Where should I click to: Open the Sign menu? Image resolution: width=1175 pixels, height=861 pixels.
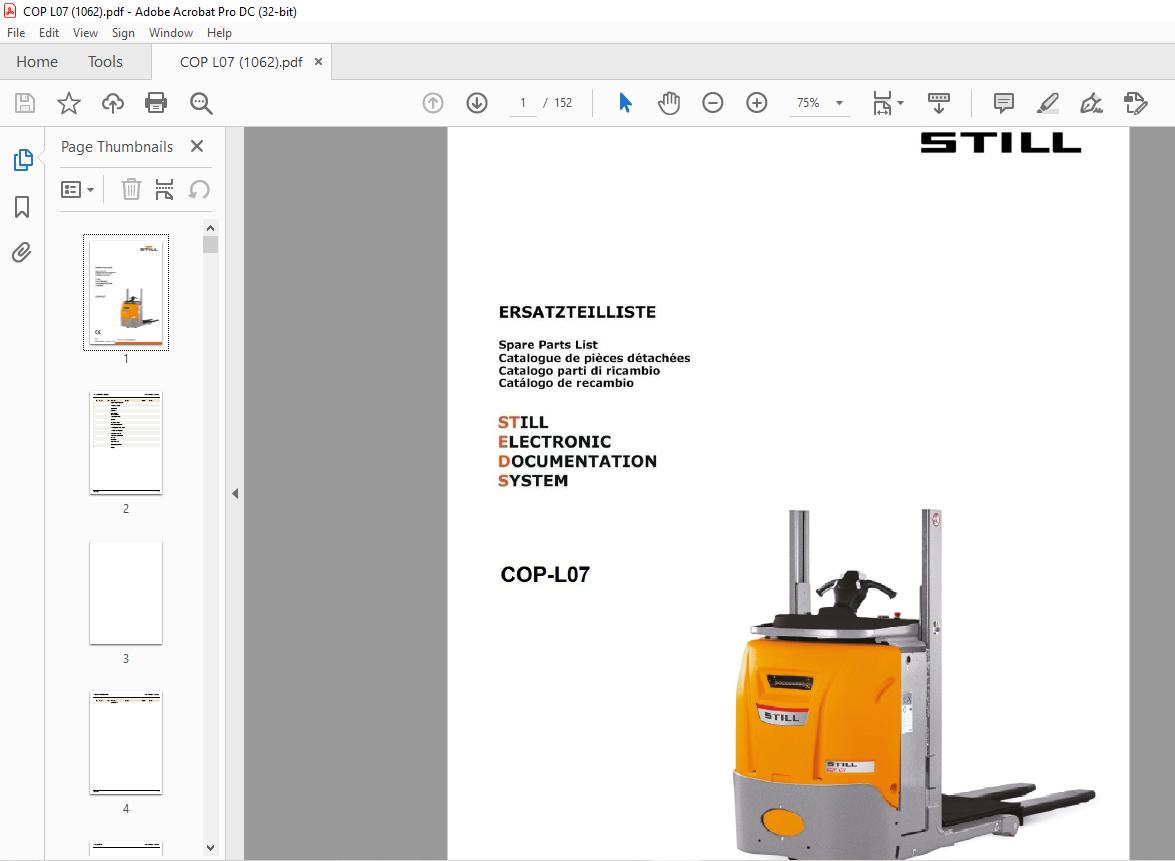tap(123, 33)
